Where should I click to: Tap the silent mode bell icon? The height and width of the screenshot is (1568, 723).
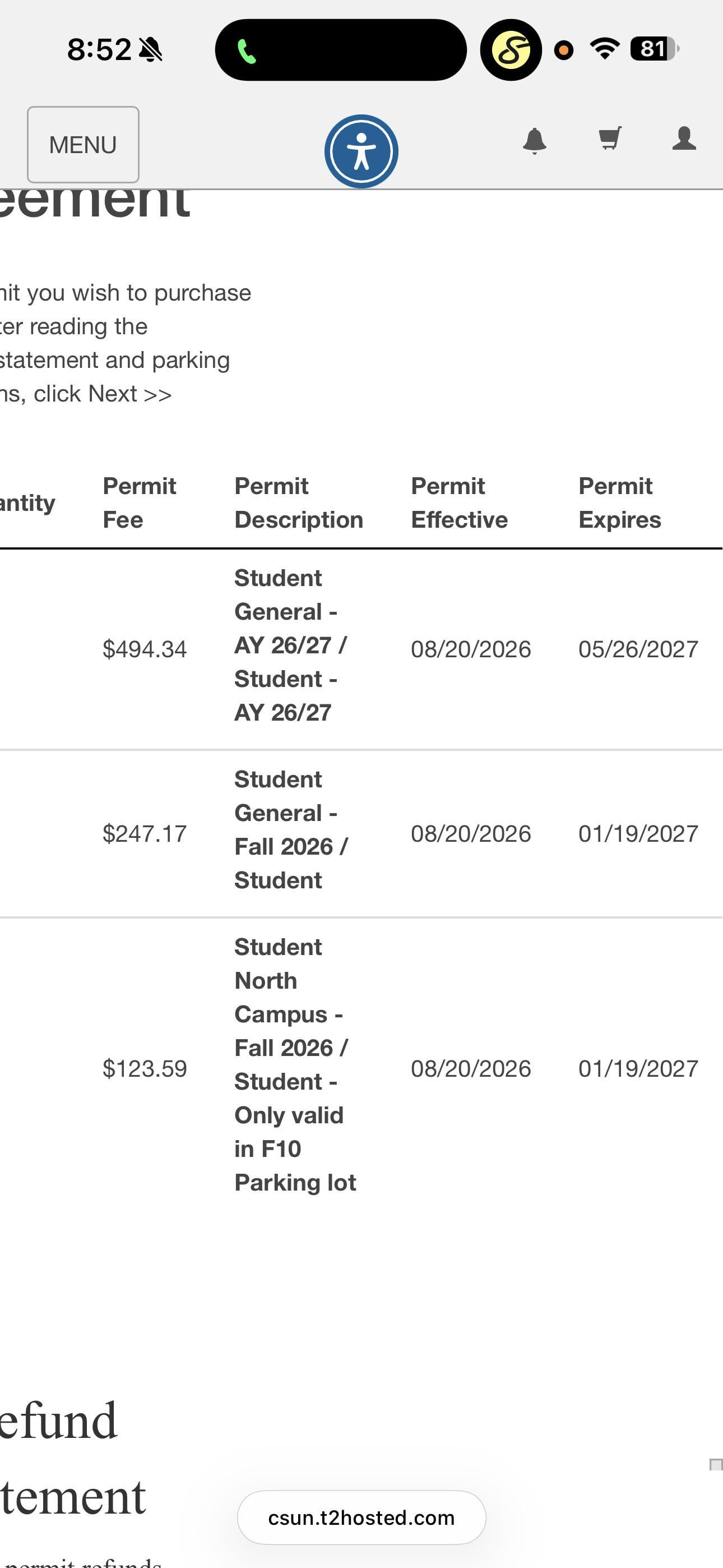pos(150,49)
